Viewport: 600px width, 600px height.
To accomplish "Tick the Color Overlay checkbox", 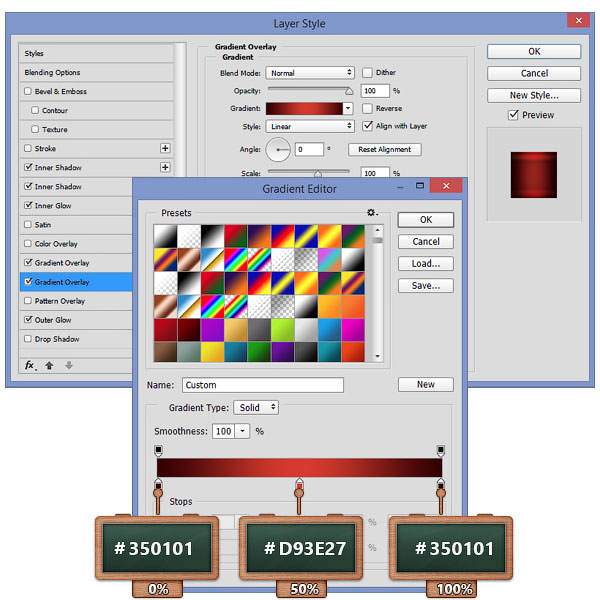I will tap(28, 243).
